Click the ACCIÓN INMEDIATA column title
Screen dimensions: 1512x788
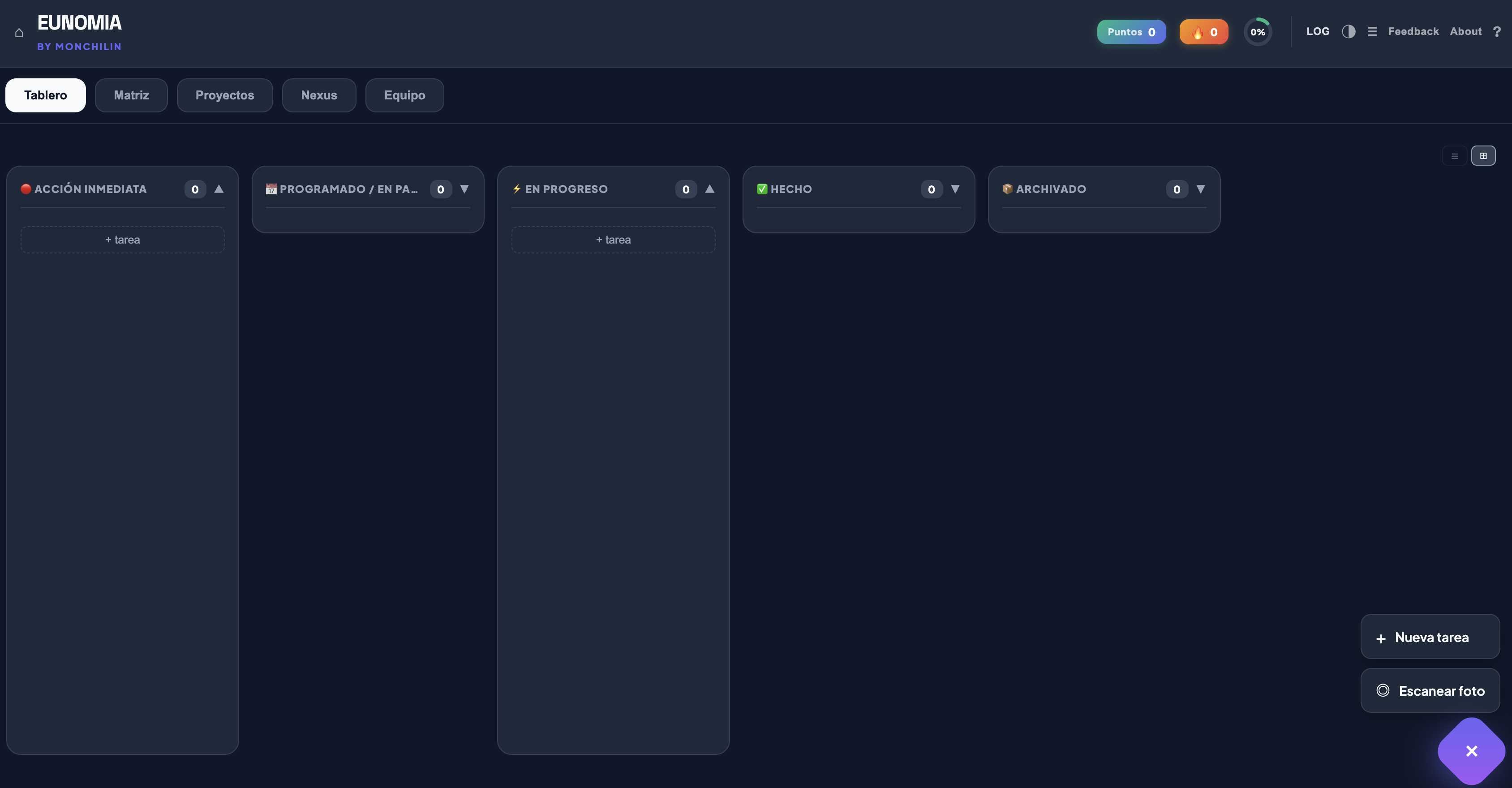(x=90, y=189)
